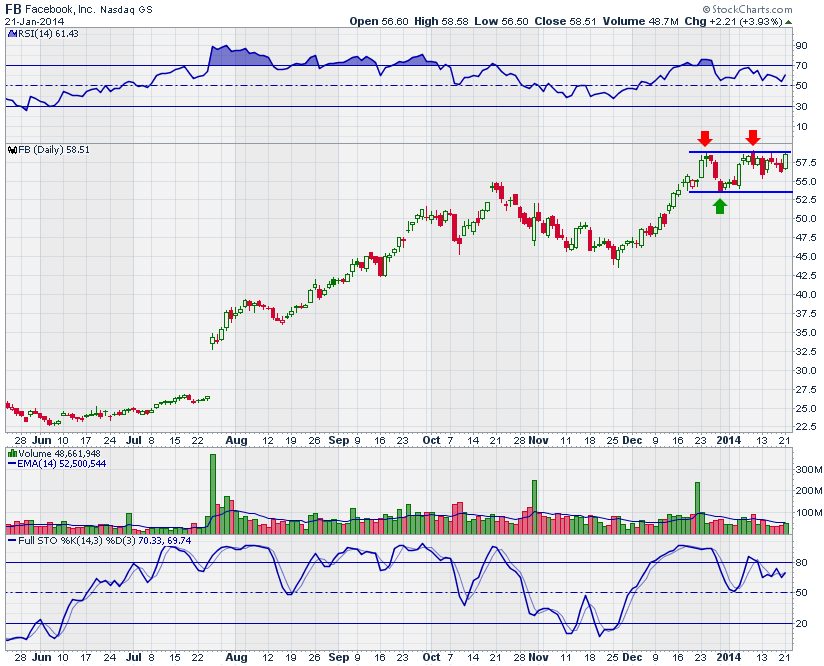This screenshot has height=666, width=824.
Task: Click the 90 level on the RSI axis
Action: [801, 46]
